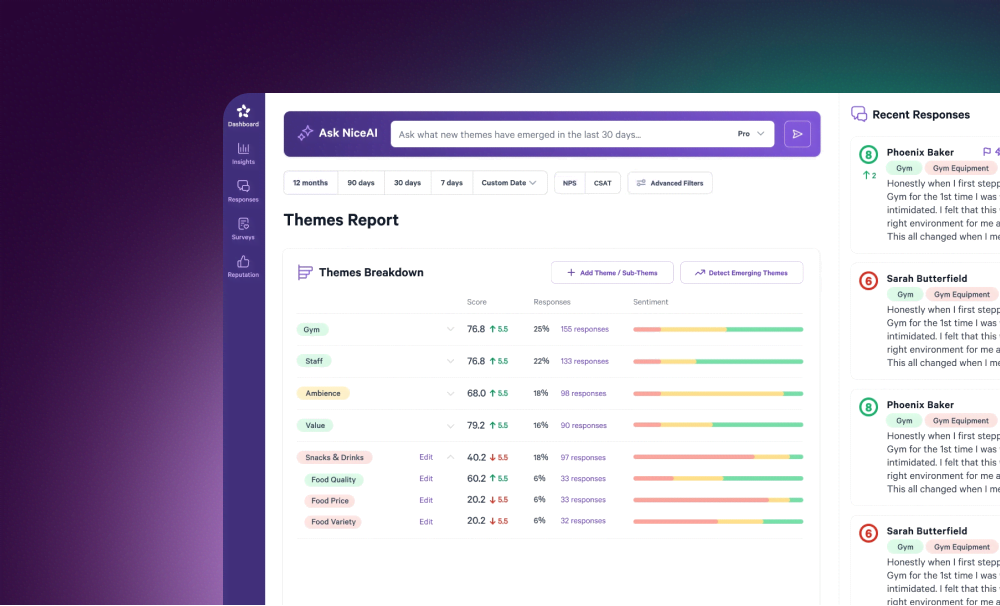This screenshot has height=606, width=1000.
Task: Open the Pro model dropdown
Action: coord(751,134)
